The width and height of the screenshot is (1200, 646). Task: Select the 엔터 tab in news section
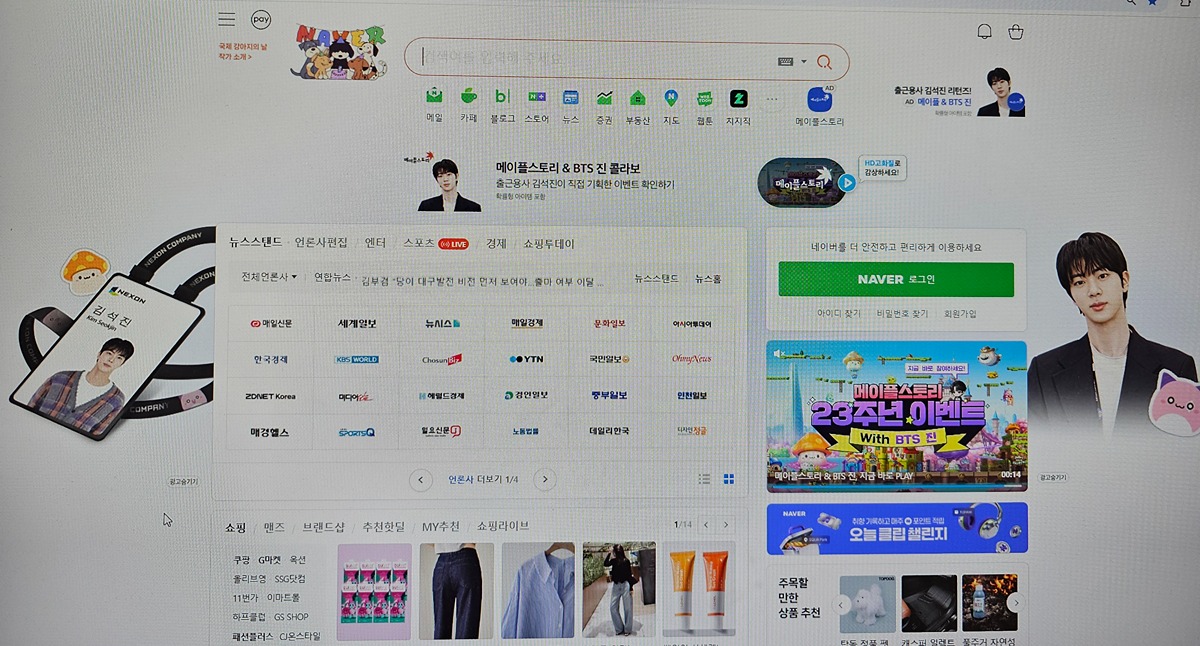tap(375, 243)
